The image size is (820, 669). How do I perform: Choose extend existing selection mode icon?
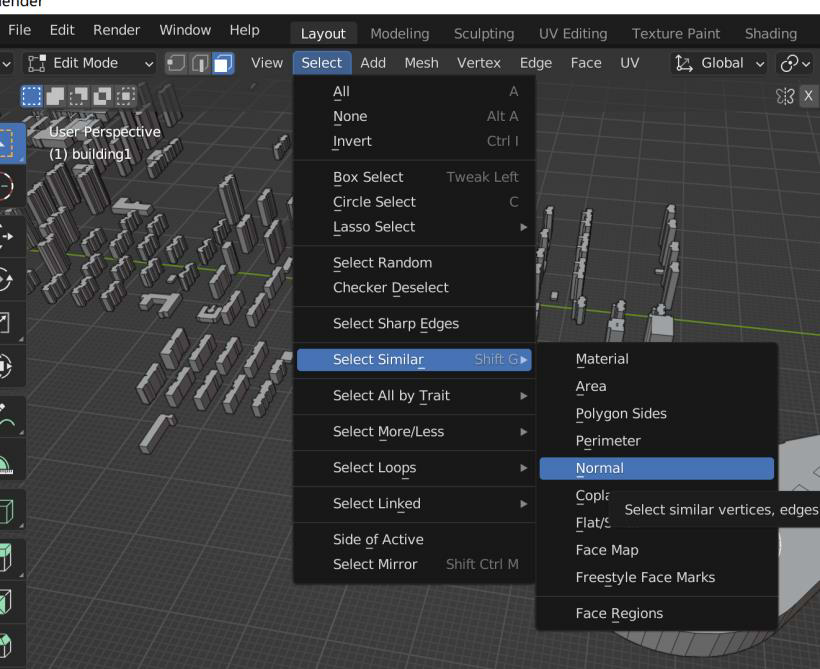tap(55, 96)
